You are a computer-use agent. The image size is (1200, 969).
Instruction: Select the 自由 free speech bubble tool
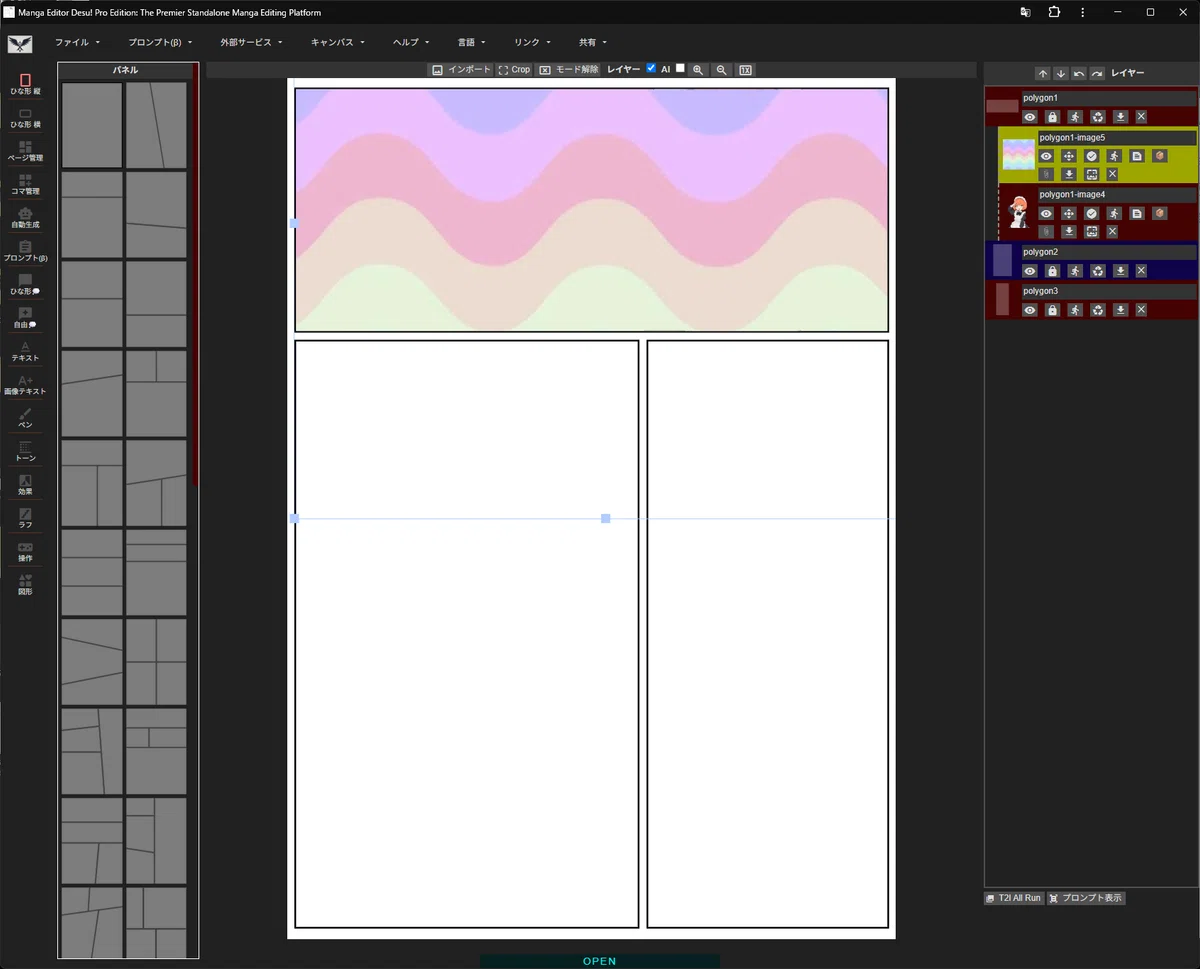(25, 318)
